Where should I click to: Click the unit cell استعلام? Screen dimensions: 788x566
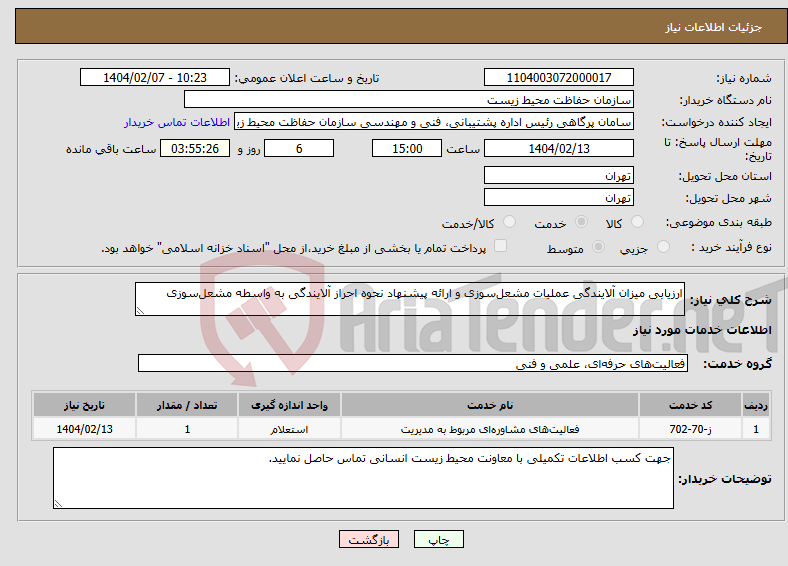[x=289, y=429]
